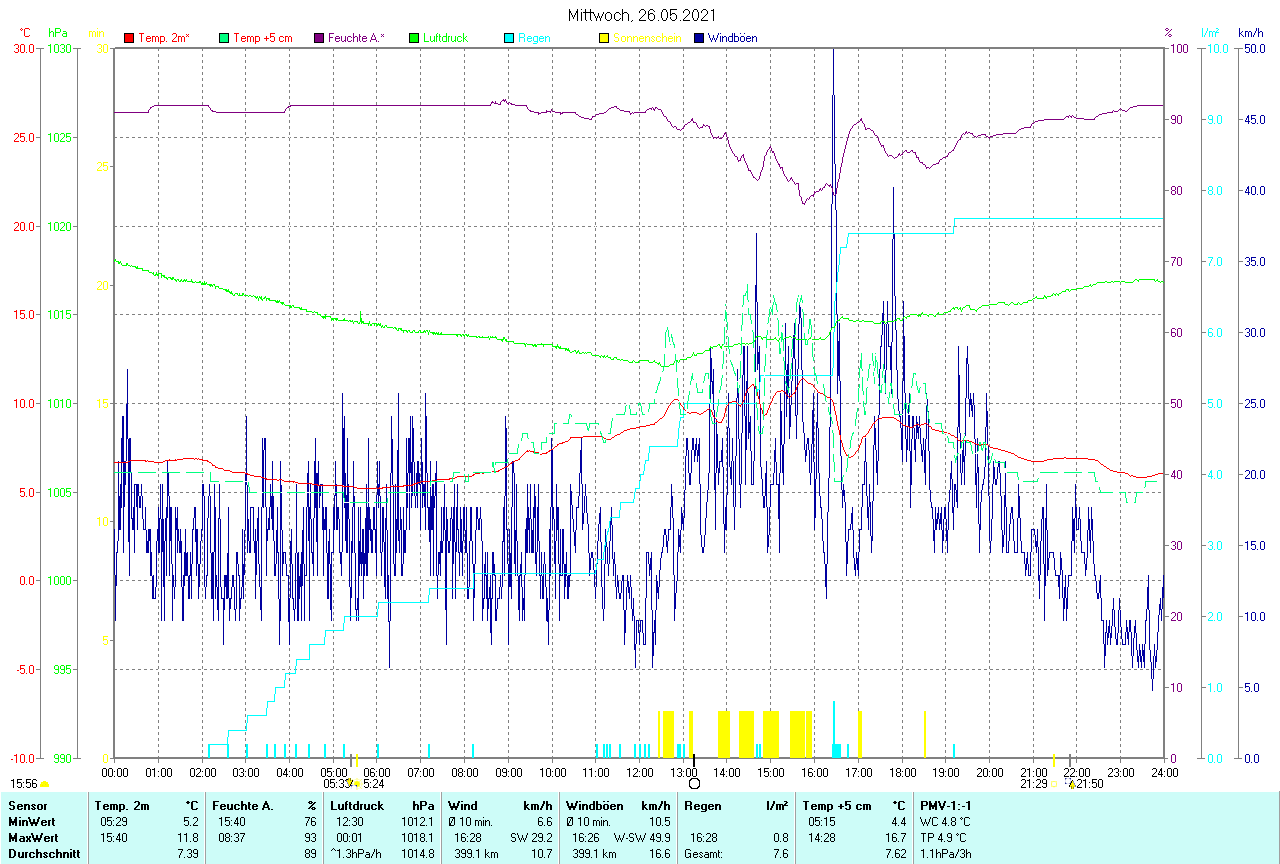Viewport: 1280px width, 864px height.
Task: Click the Durchschnitt row label
Action: 42,853
